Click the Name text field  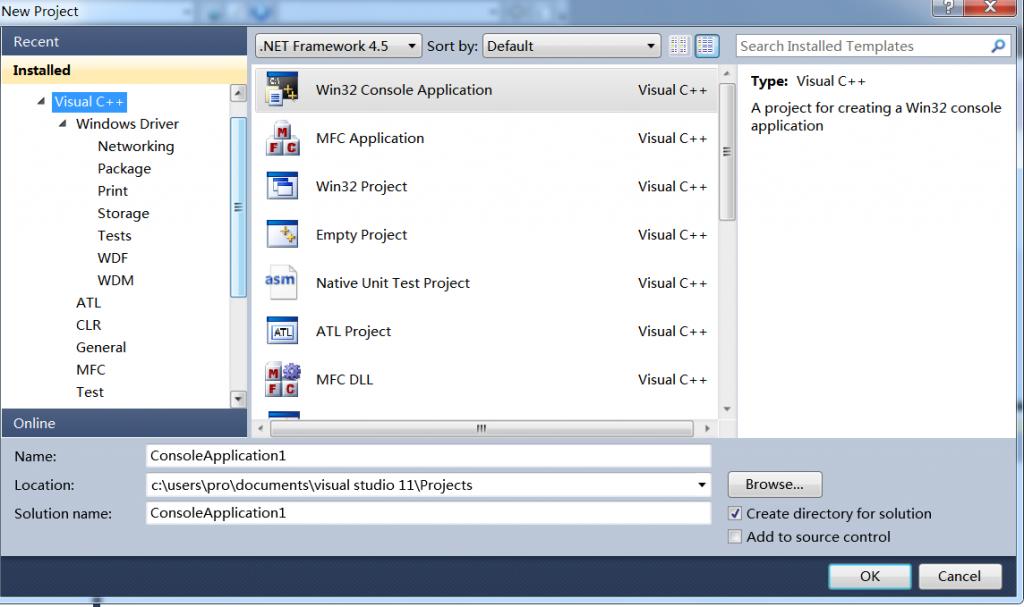[x=428, y=456]
